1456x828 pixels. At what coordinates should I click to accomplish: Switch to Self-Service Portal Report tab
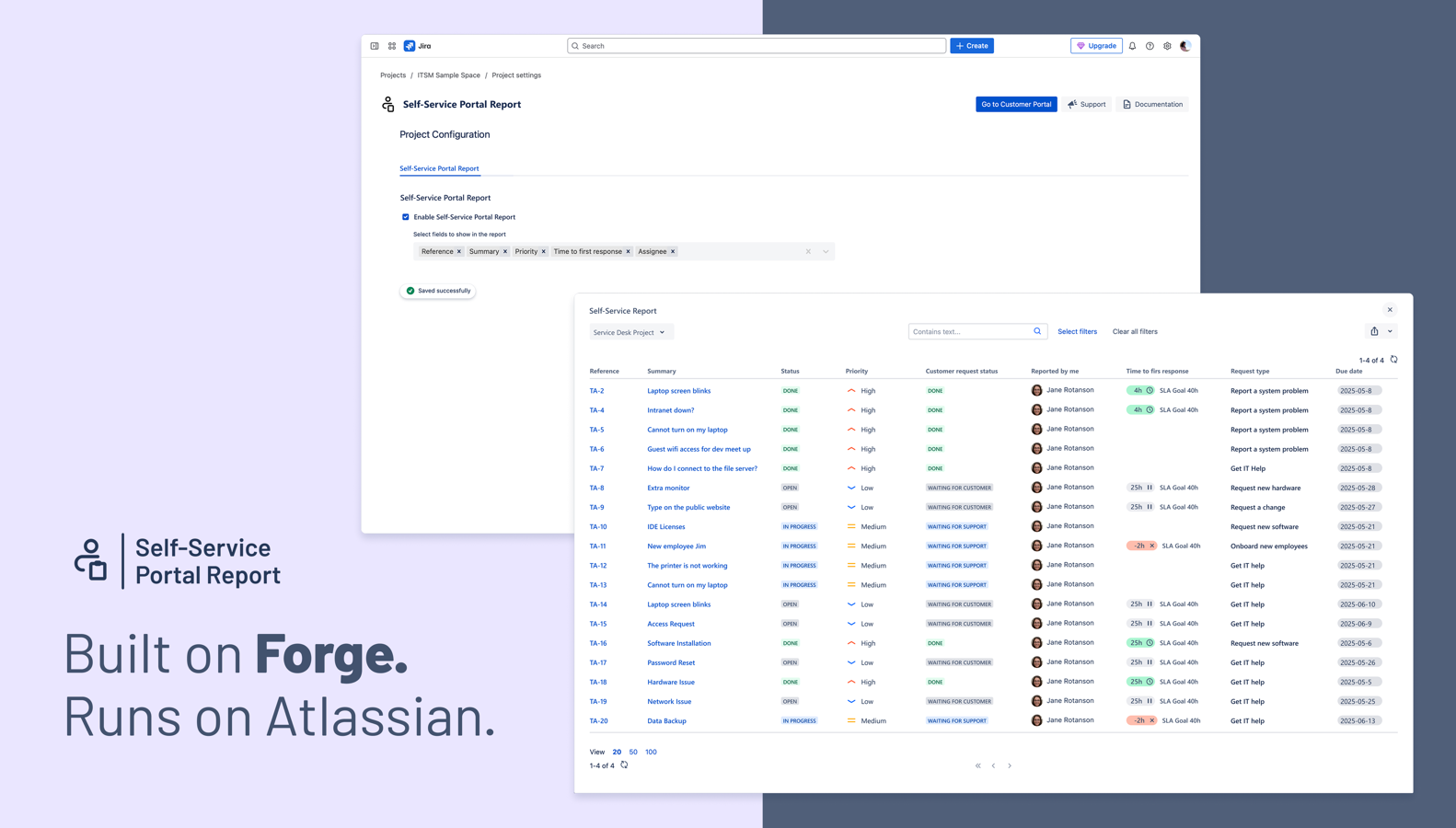(439, 168)
